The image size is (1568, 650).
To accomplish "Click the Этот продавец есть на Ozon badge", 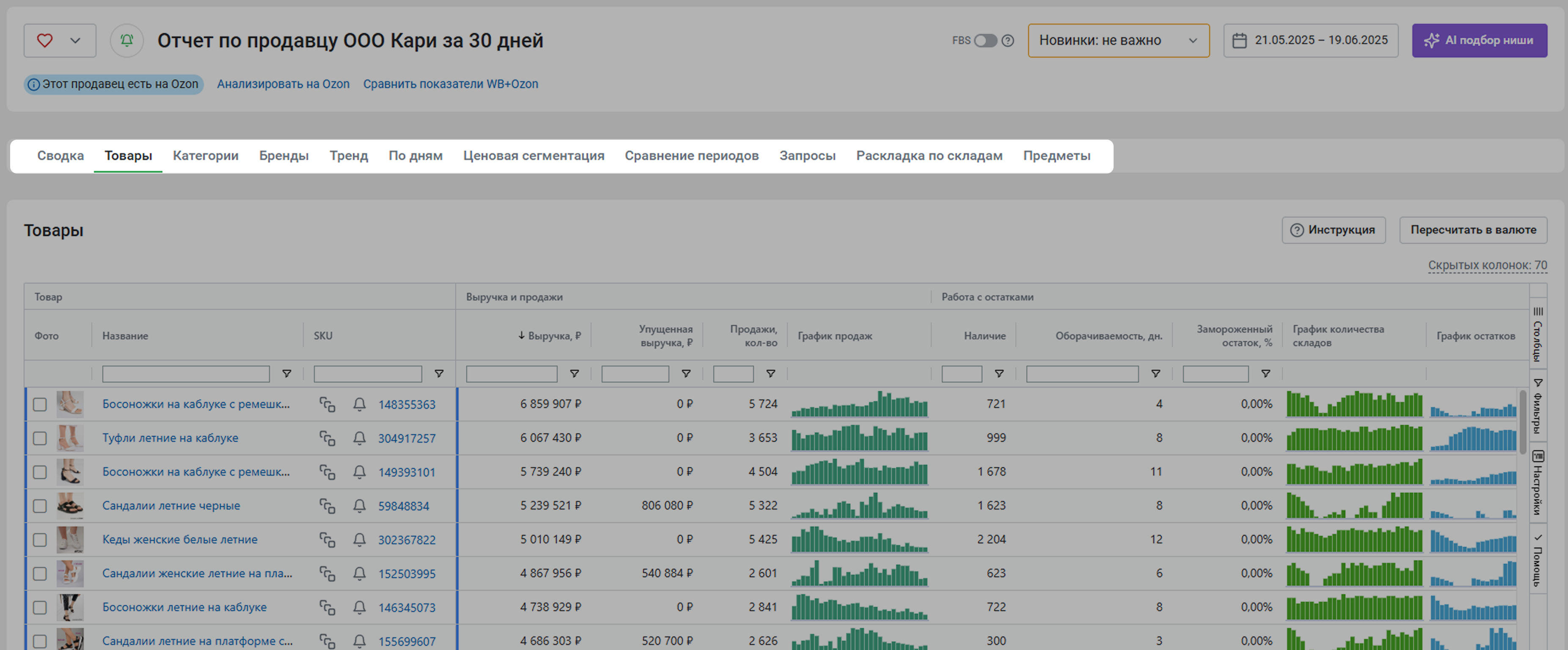I will pyautogui.click(x=113, y=84).
